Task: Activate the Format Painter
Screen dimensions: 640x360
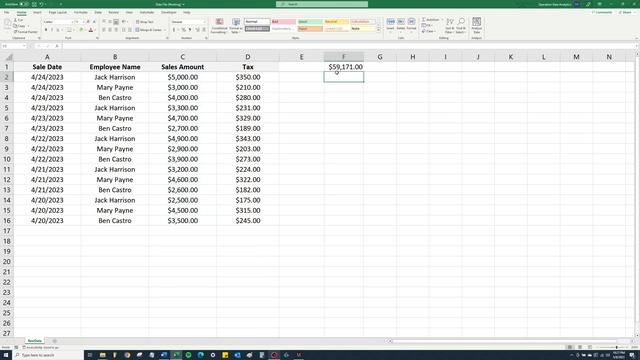Action: click(x=25, y=31)
